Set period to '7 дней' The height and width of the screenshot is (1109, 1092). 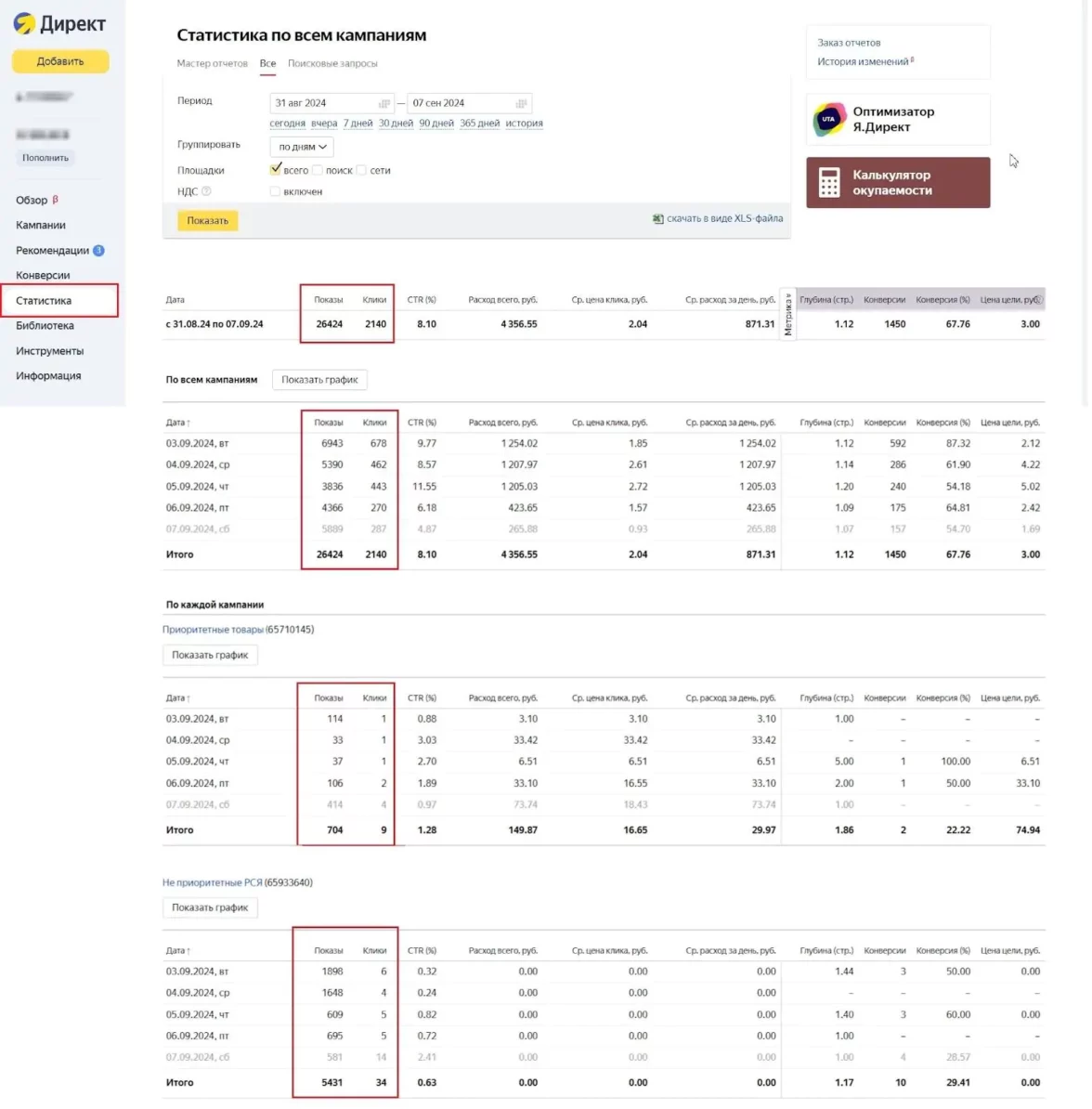click(357, 123)
